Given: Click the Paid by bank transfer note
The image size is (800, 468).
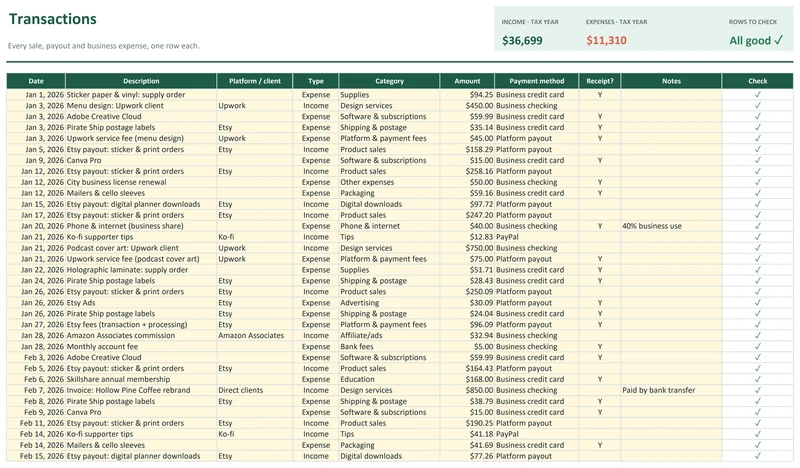Looking at the screenshot, I should pos(671,390).
